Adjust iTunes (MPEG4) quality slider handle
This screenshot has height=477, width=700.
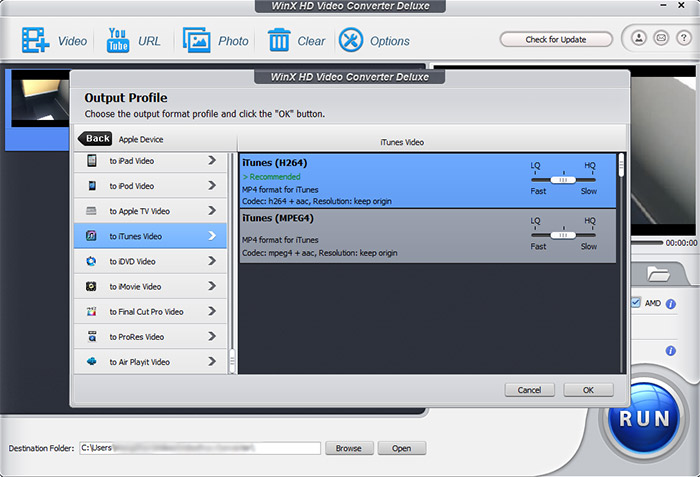pyautogui.click(x=563, y=235)
